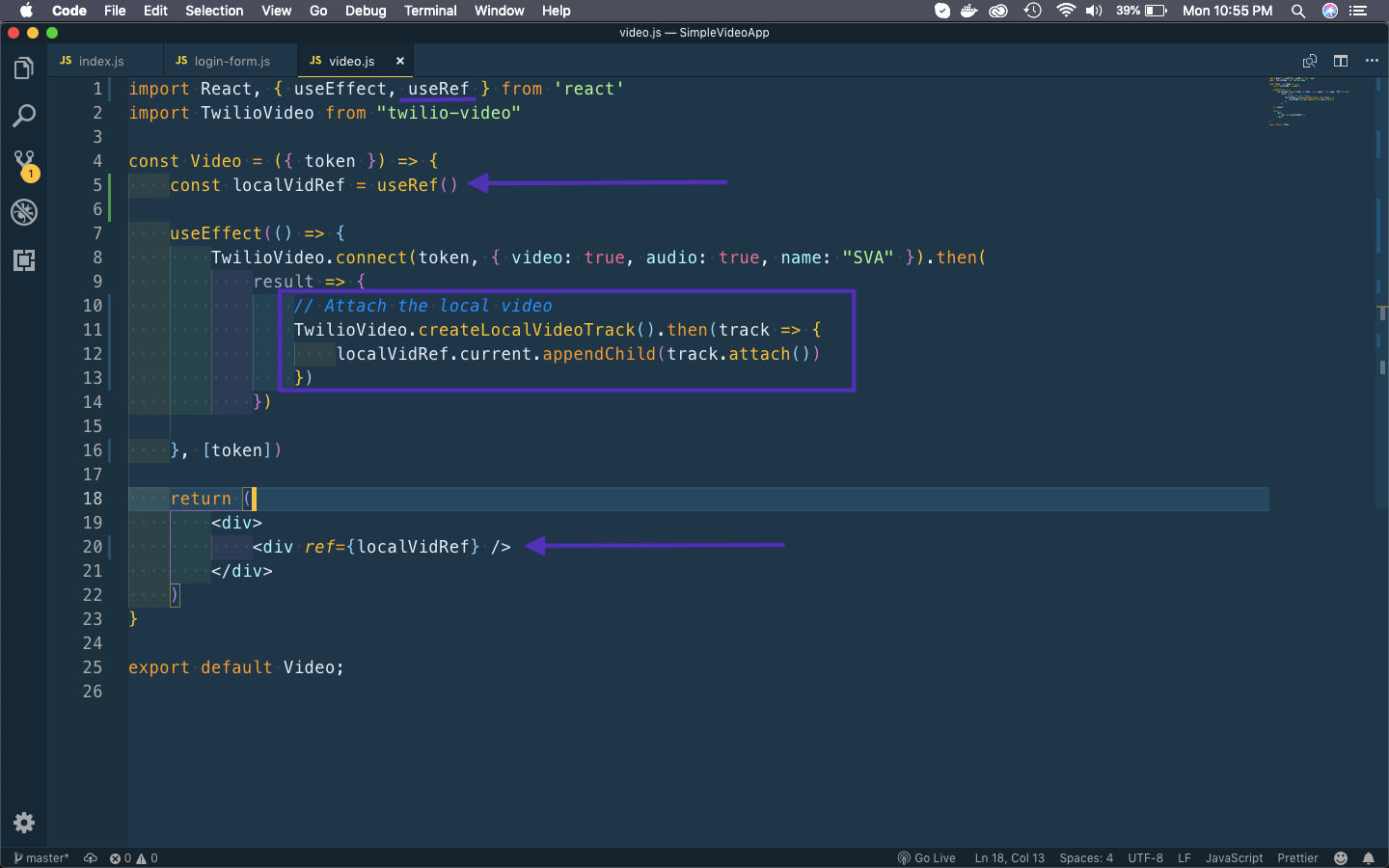Click the Creative Cloud icon in menu bar

999,11
